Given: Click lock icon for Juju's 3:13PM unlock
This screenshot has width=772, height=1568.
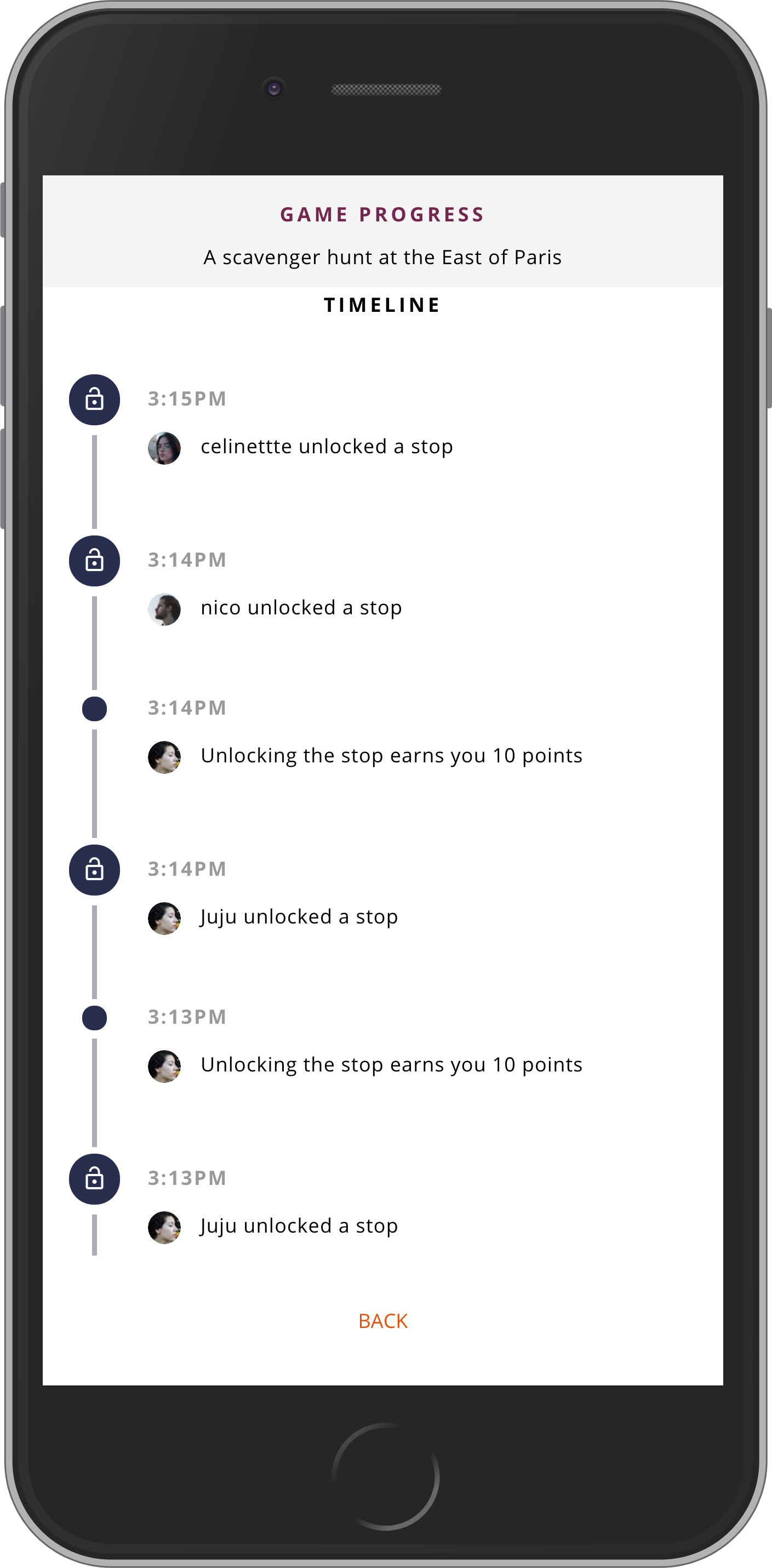Looking at the screenshot, I should coord(94,1179).
